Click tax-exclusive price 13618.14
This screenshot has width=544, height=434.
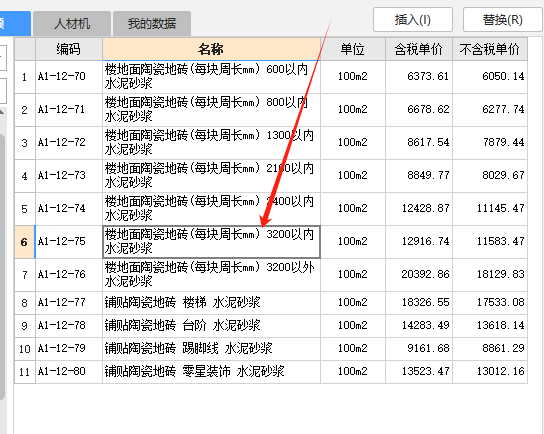490,326
